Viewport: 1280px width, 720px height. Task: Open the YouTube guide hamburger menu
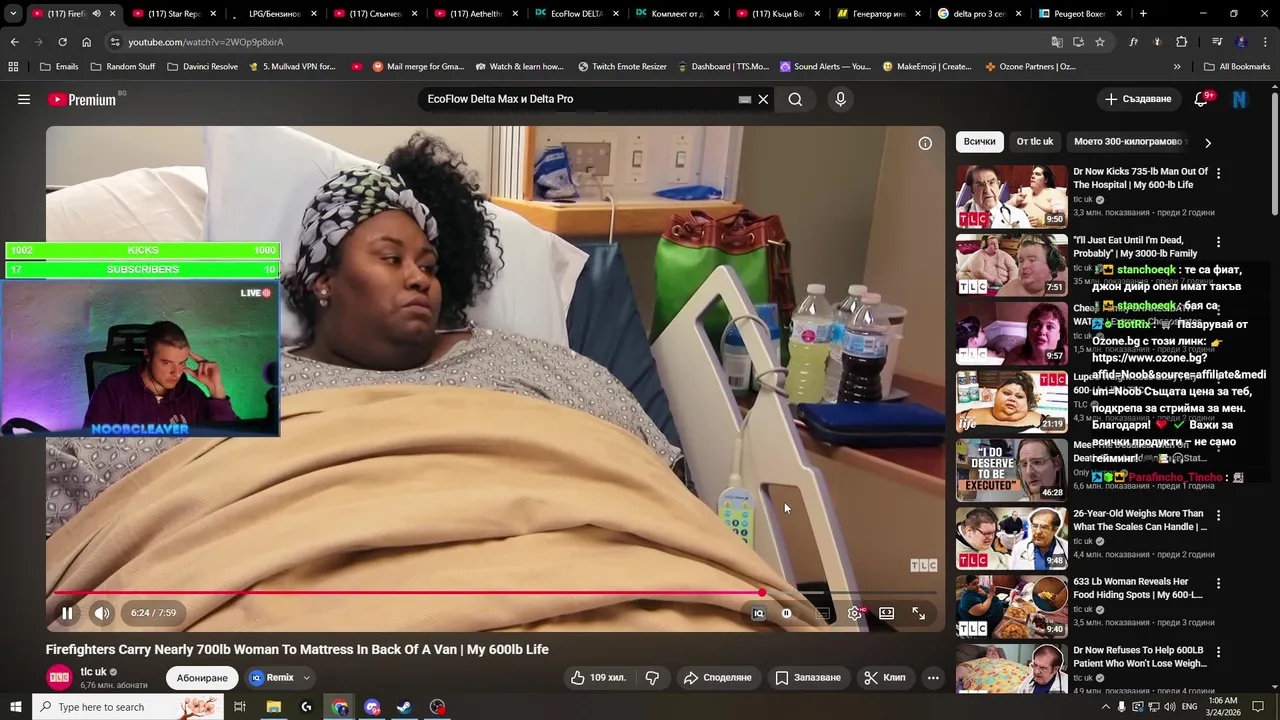coord(24,99)
